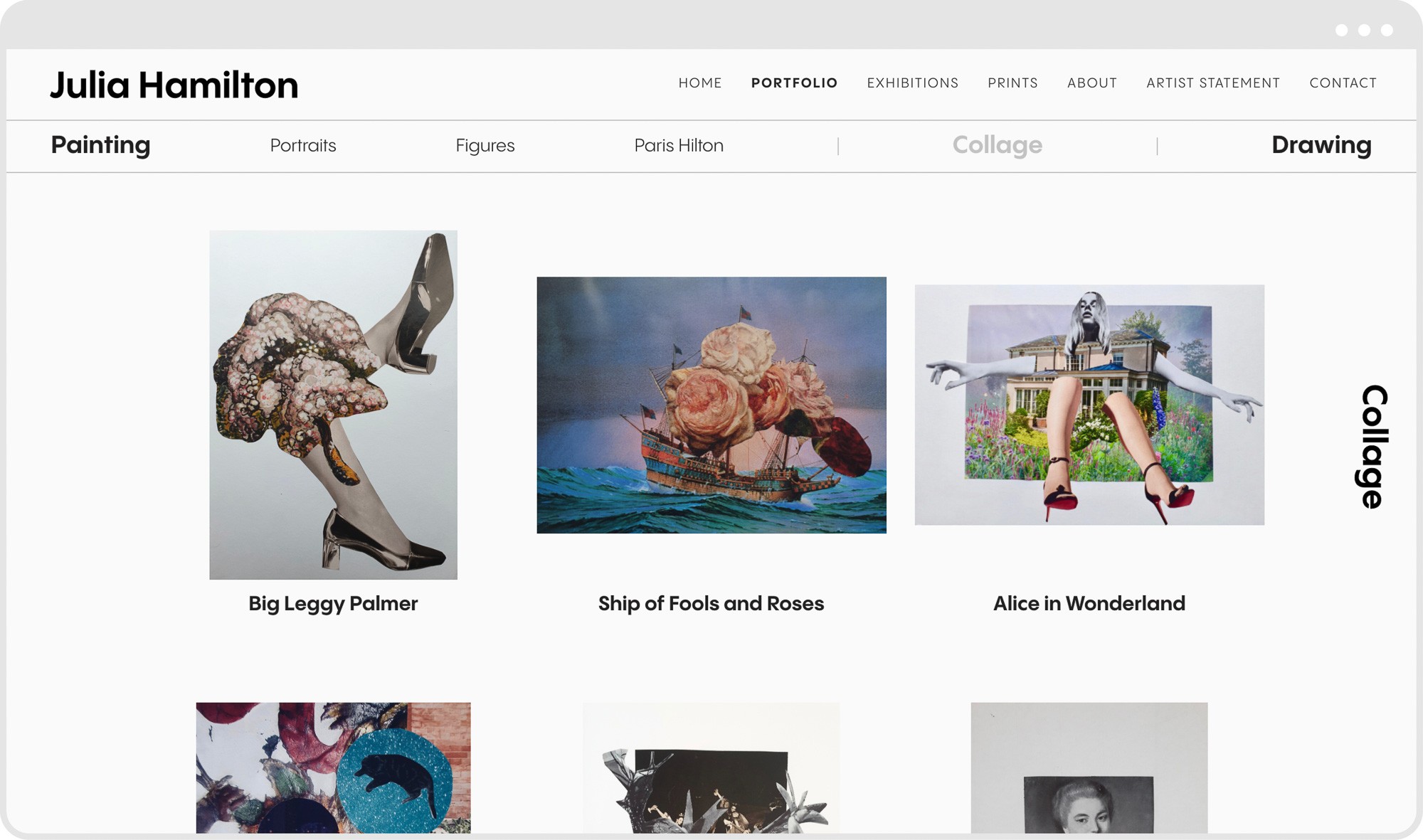Open the black-and-white collage with plant cutouts
The image size is (1423, 840).
[x=711, y=767]
